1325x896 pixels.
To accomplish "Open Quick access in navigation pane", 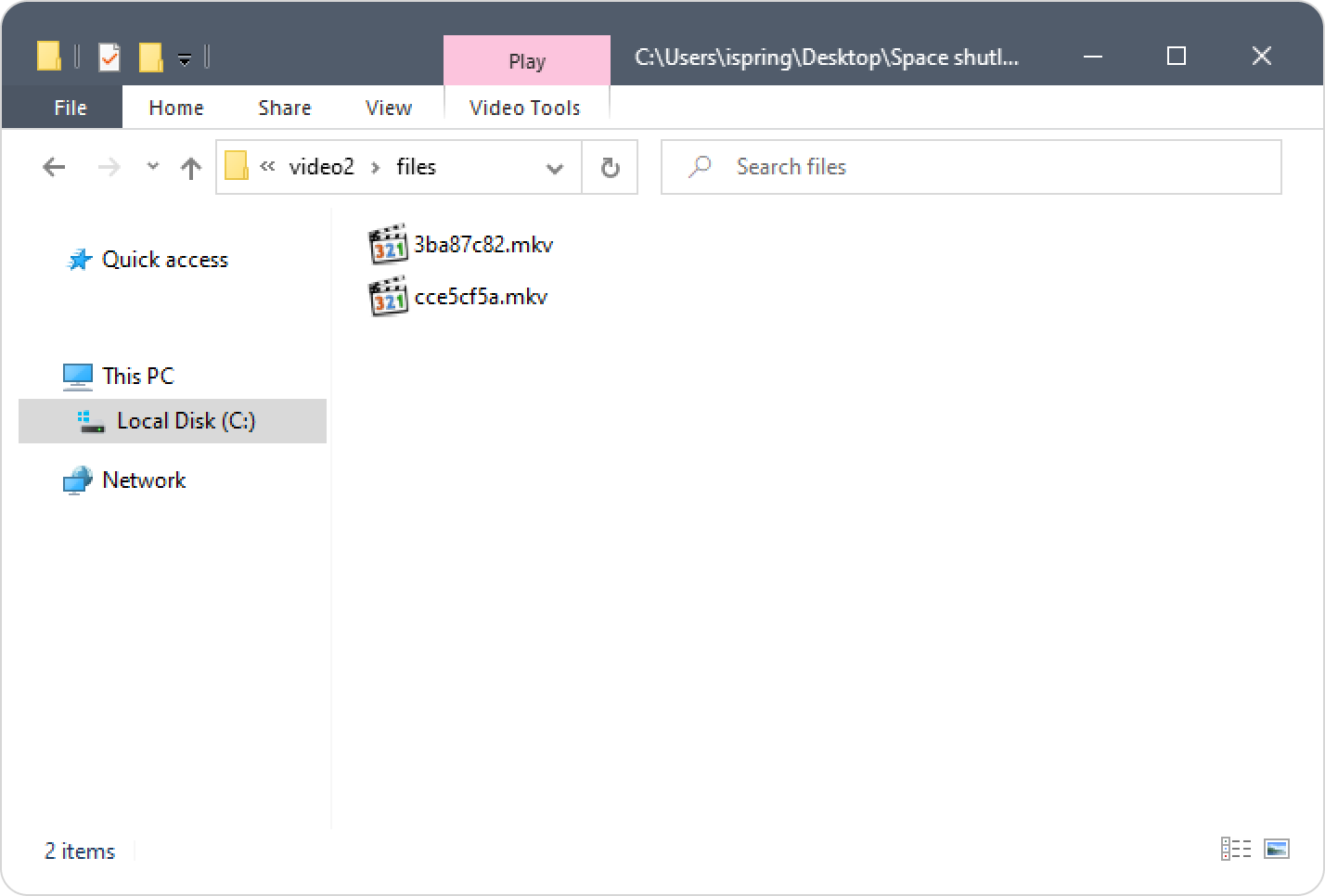I will pyautogui.click(x=164, y=260).
